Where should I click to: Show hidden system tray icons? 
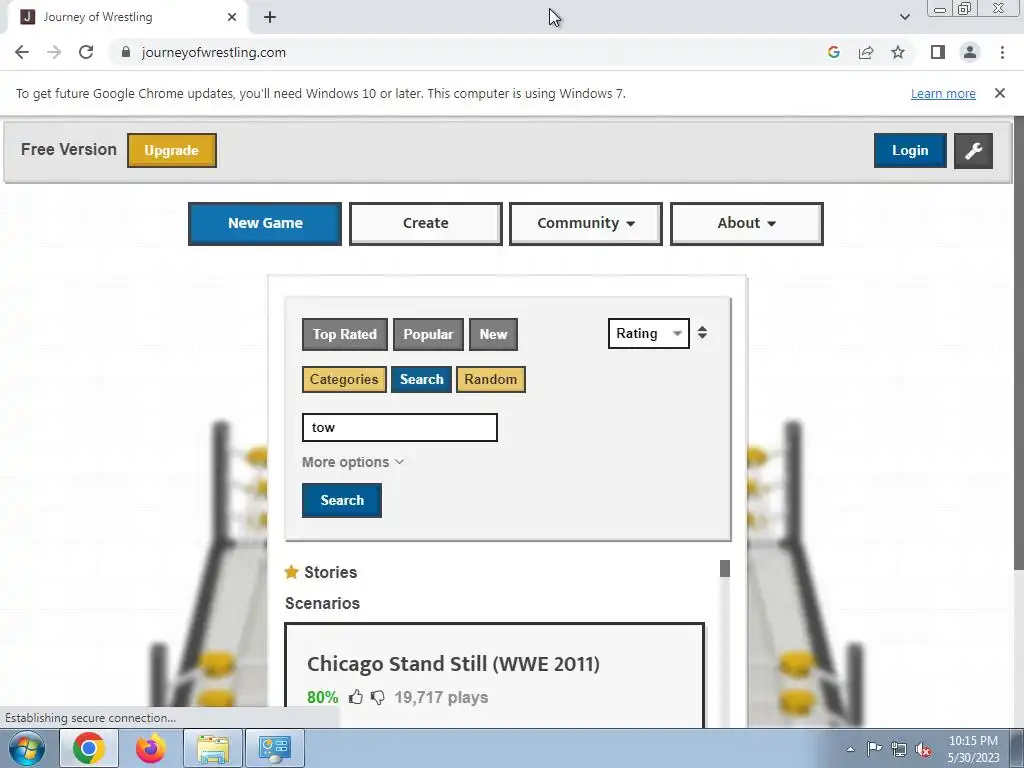(850, 749)
